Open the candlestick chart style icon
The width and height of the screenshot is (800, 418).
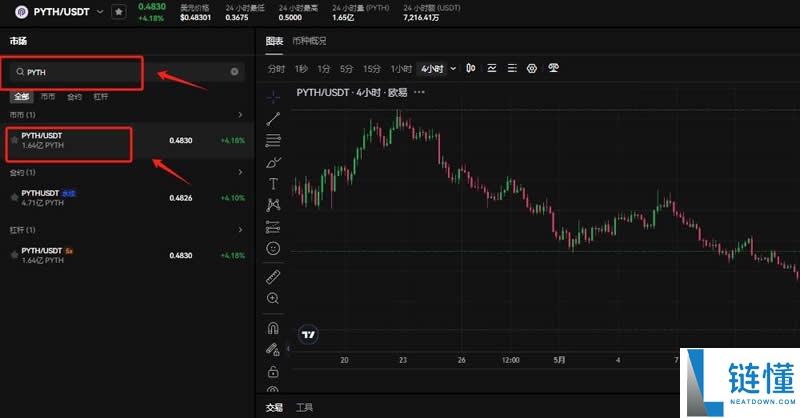(x=471, y=68)
